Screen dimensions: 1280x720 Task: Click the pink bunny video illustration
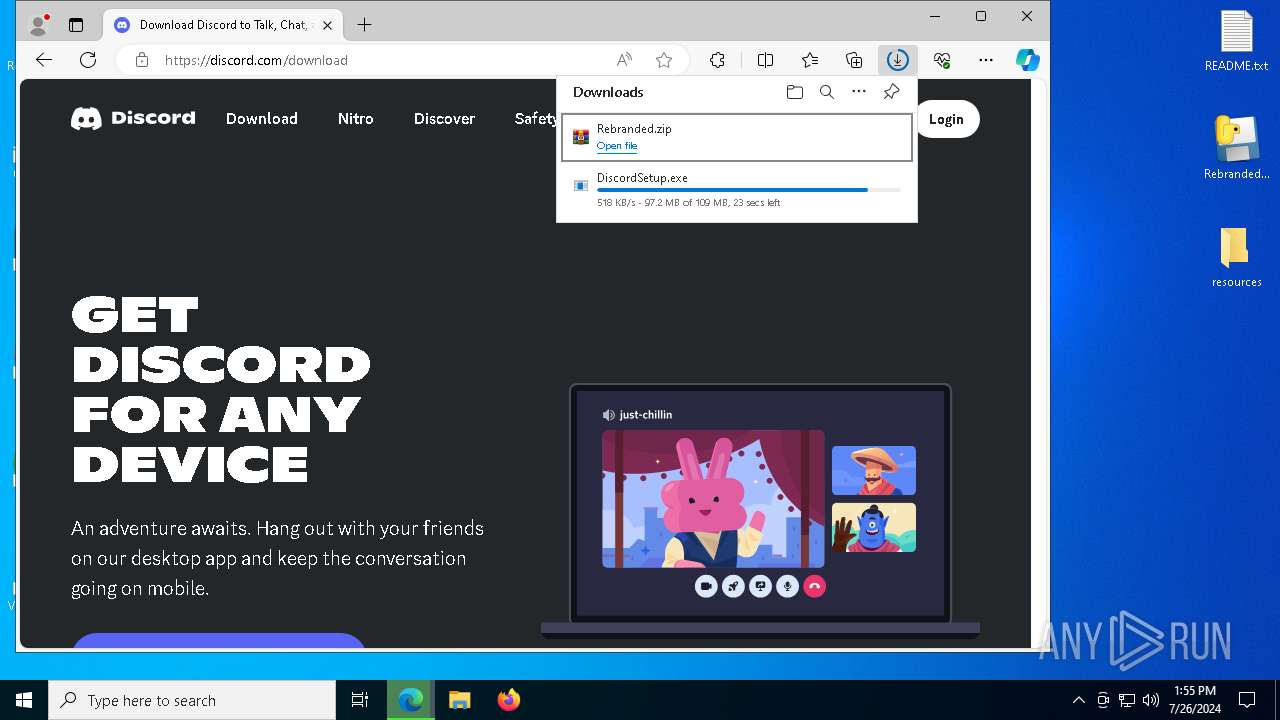tap(713, 499)
